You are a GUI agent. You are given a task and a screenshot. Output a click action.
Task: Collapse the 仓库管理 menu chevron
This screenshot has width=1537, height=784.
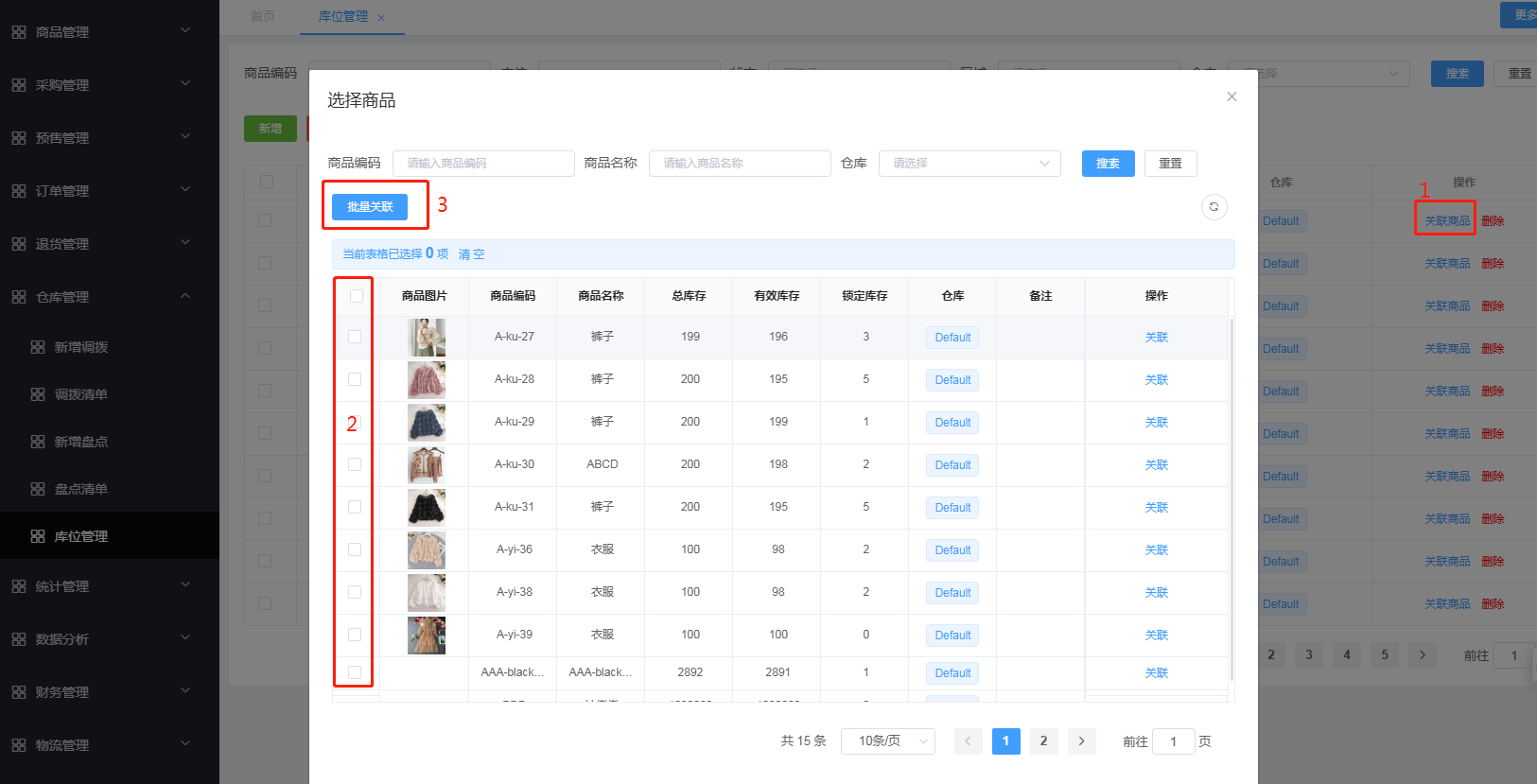pyautogui.click(x=185, y=295)
